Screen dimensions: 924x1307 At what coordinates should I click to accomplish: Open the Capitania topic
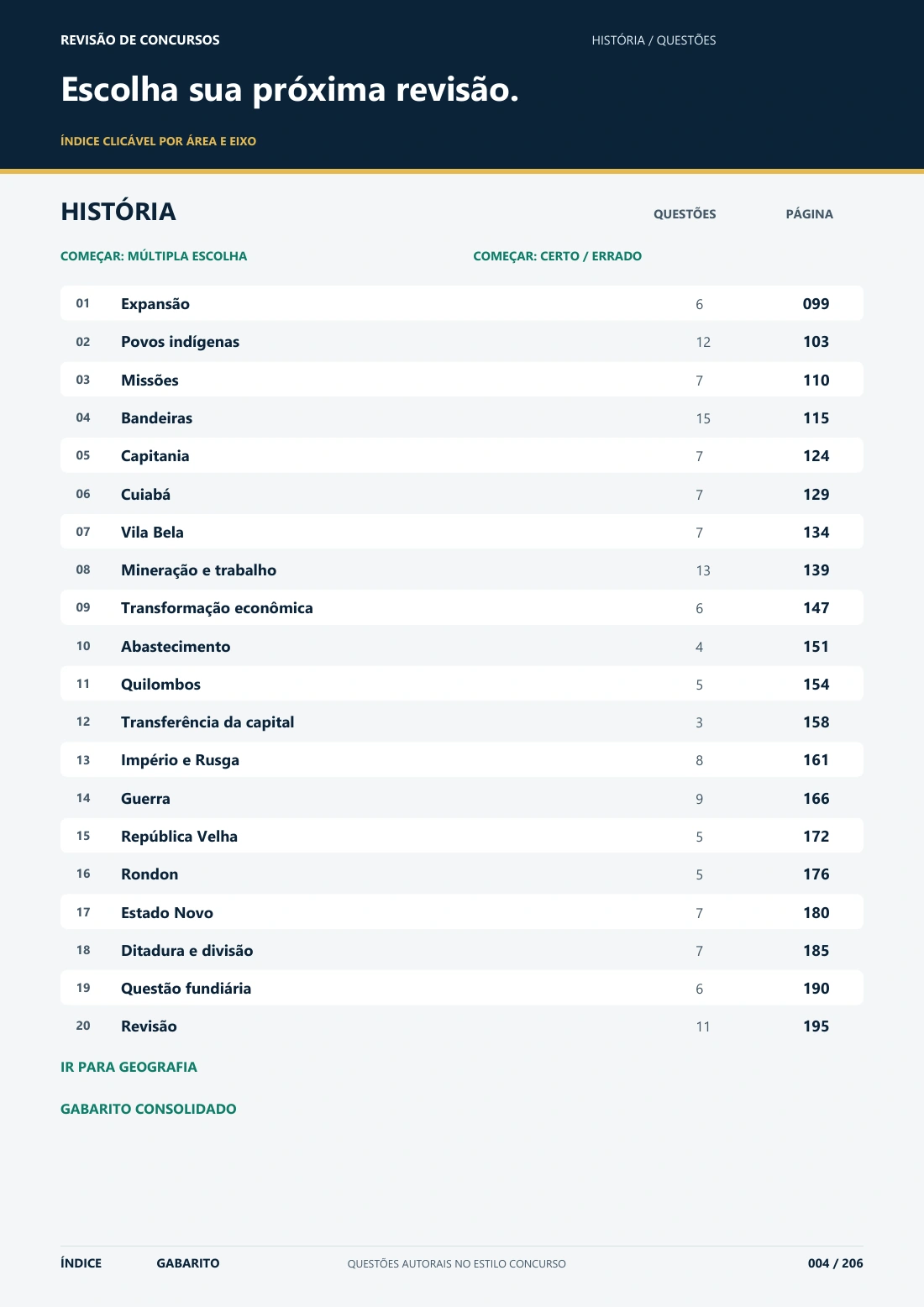tap(462, 455)
